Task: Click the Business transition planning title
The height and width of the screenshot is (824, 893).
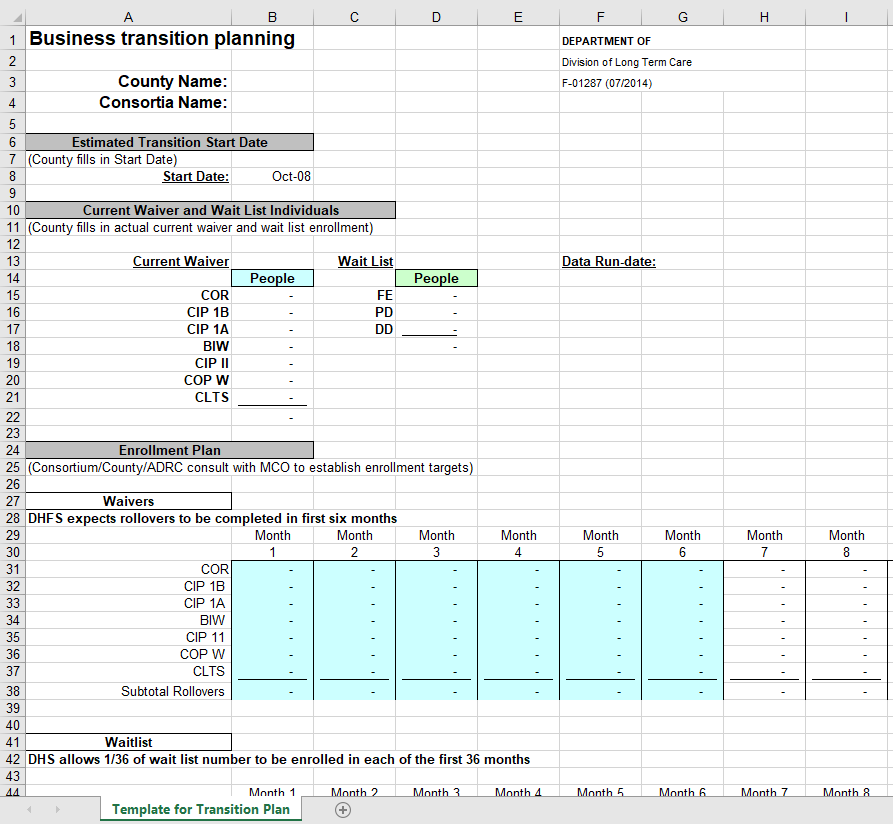Action: [x=162, y=38]
